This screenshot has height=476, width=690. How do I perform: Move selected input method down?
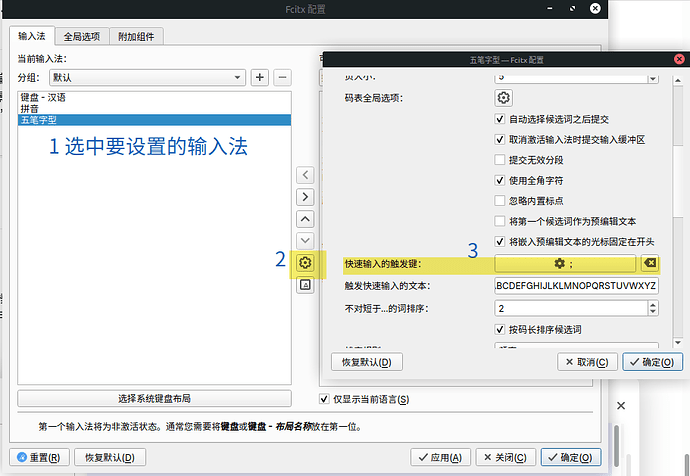[x=305, y=241]
